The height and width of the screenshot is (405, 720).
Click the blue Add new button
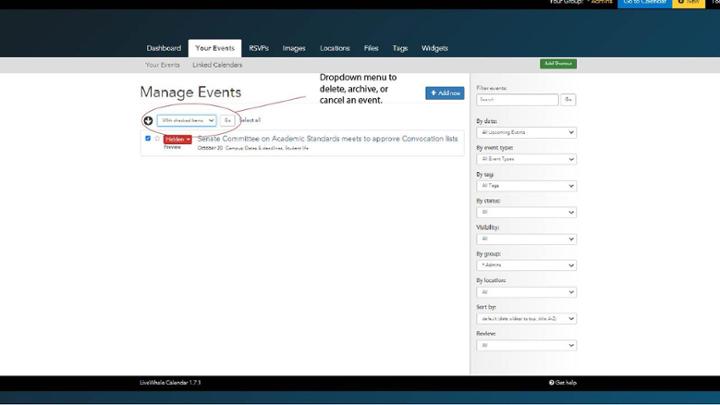[x=444, y=93]
